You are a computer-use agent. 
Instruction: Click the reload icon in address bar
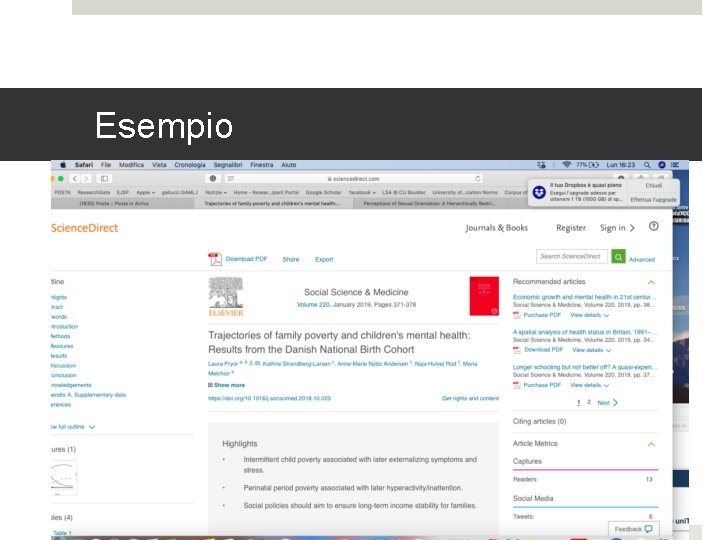click(478, 179)
